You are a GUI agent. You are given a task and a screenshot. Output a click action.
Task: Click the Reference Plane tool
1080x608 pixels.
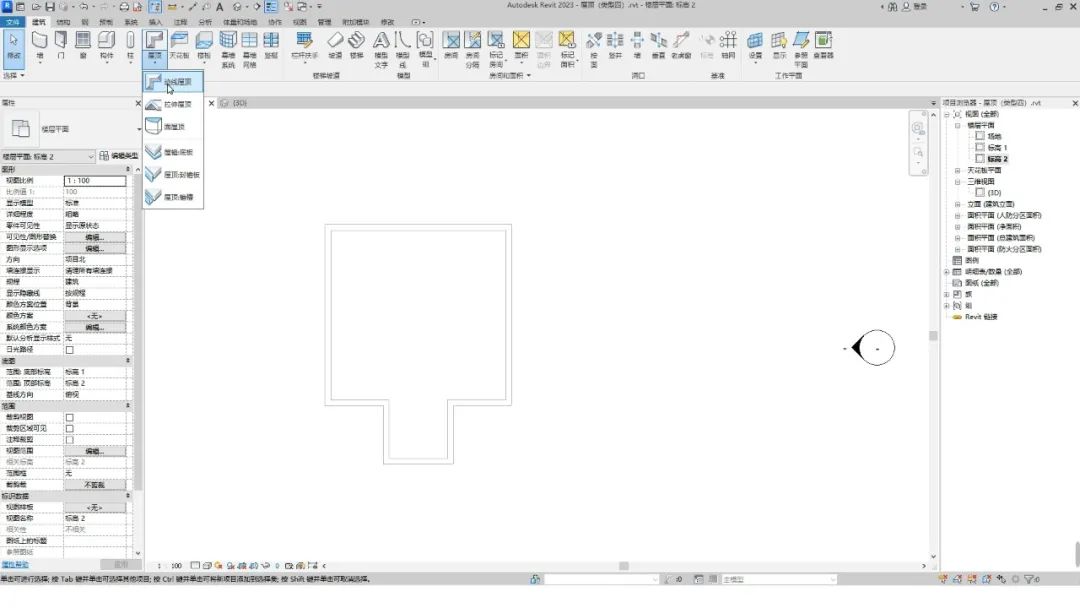click(x=801, y=48)
